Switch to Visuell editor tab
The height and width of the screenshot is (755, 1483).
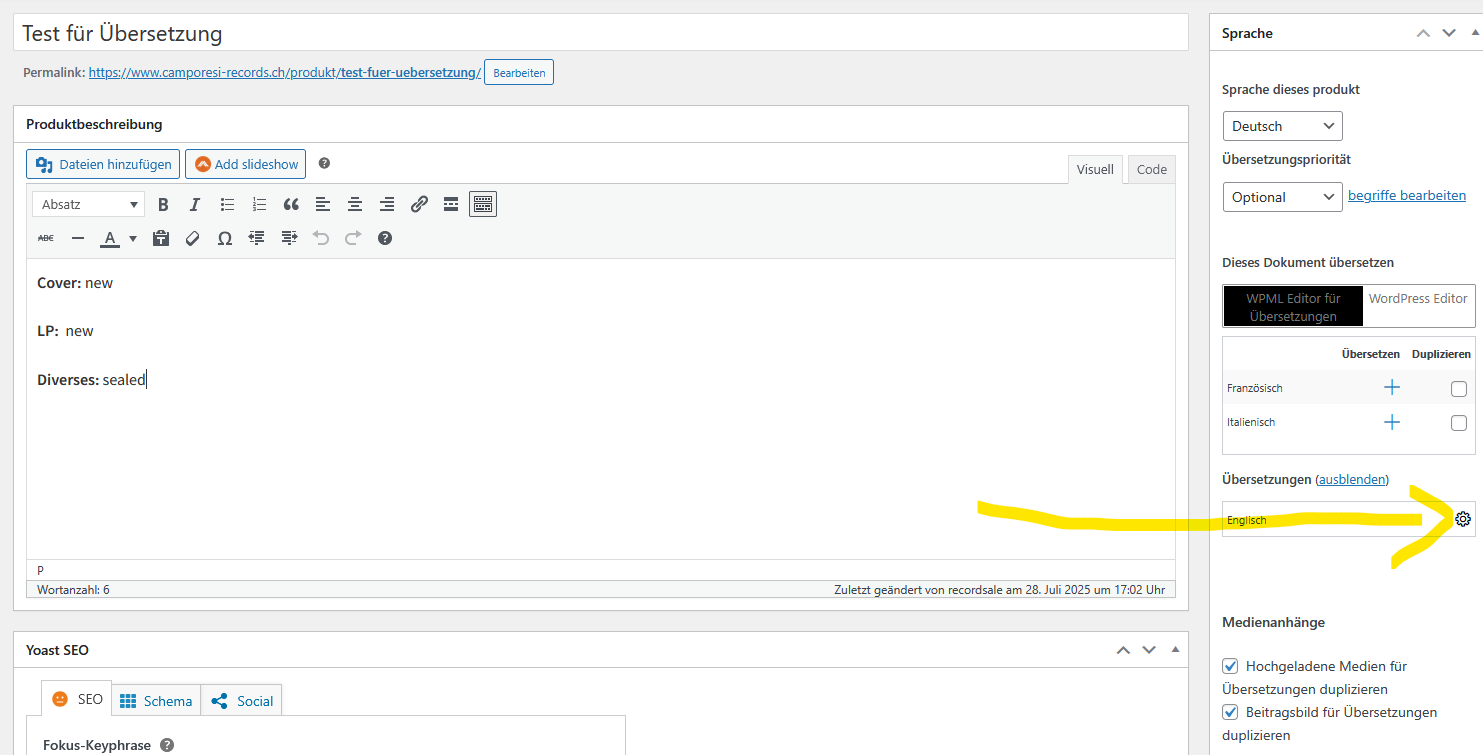(x=1095, y=169)
